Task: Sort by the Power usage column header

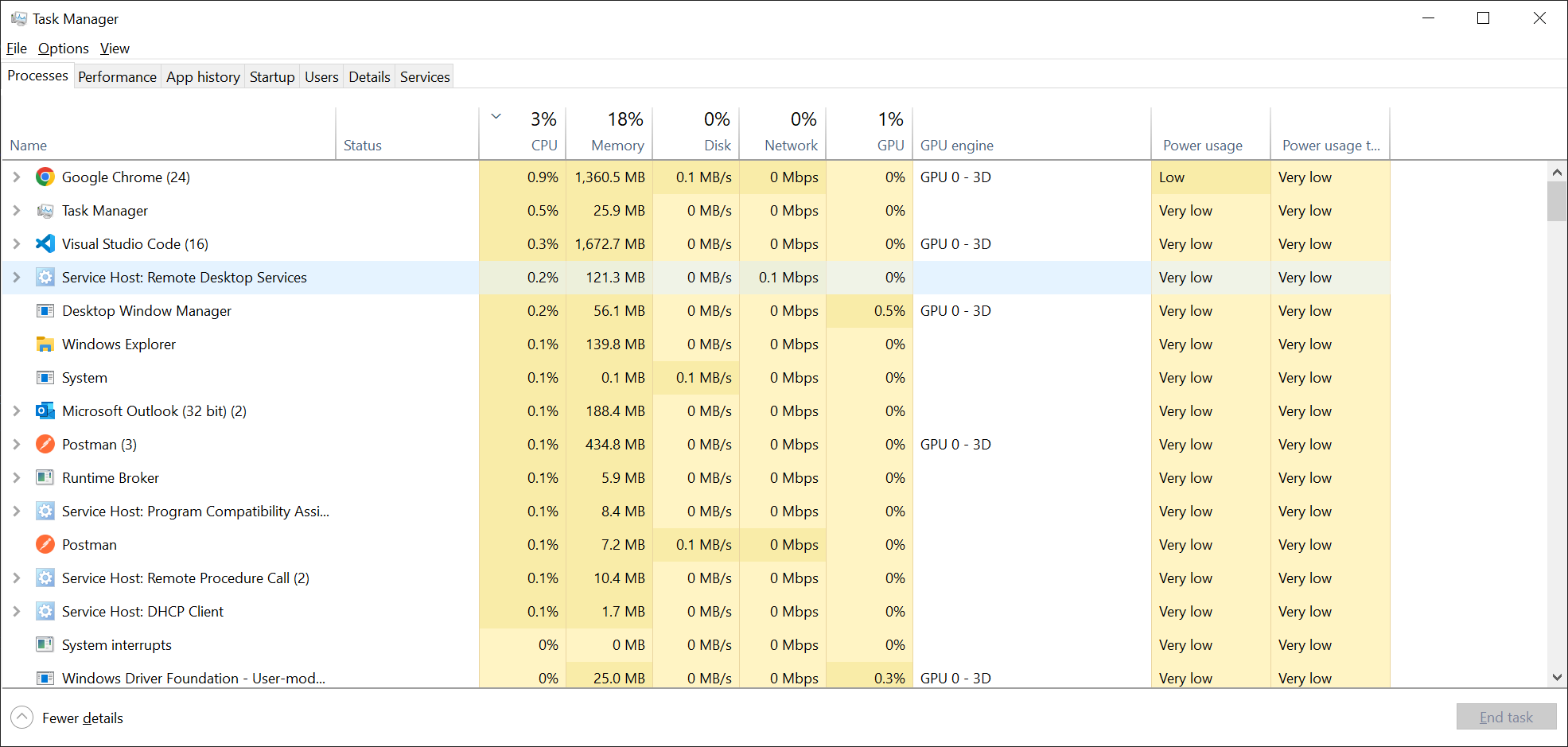Action: [1211, 133]
